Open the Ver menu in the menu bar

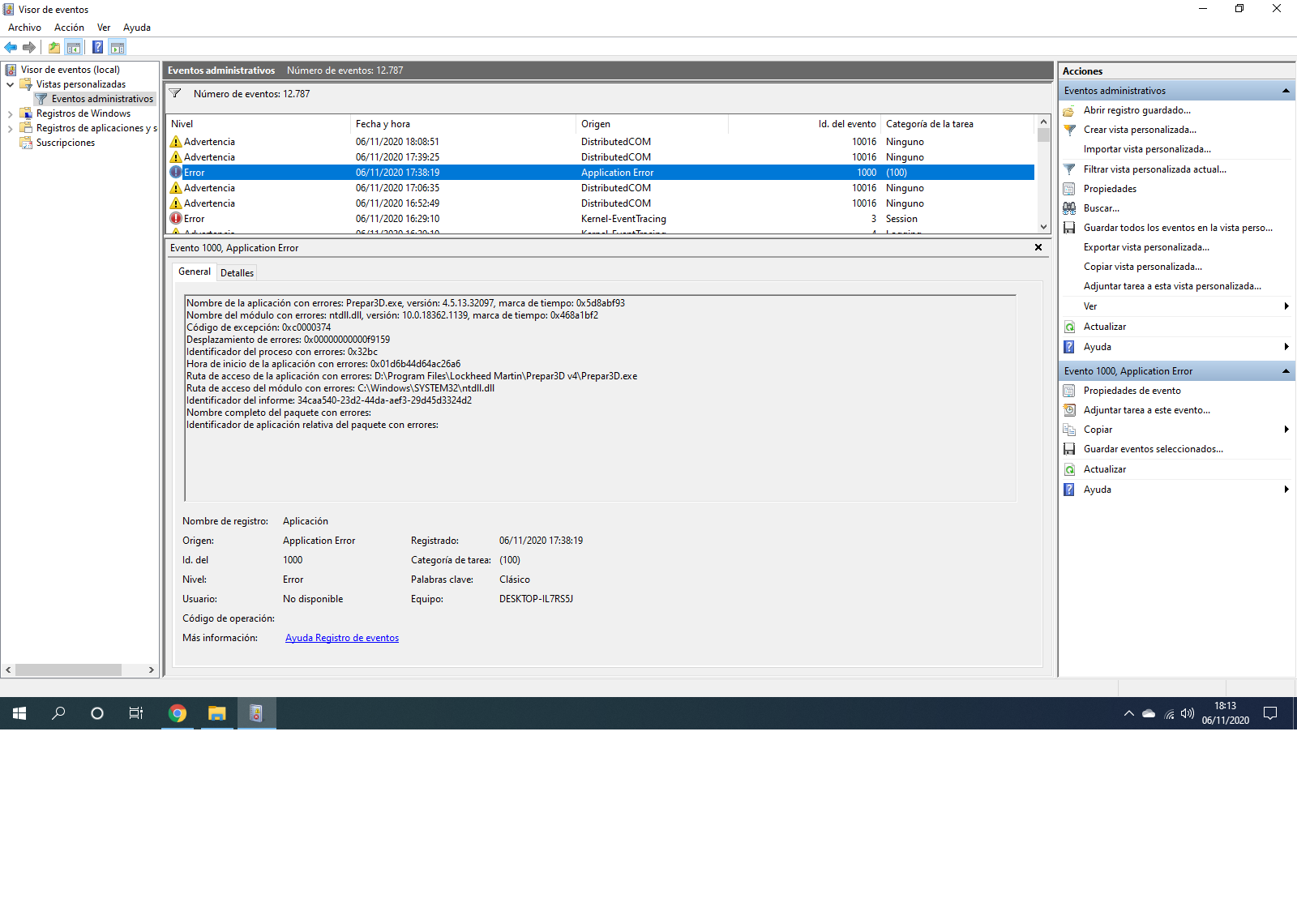click(x=104, y=28)
